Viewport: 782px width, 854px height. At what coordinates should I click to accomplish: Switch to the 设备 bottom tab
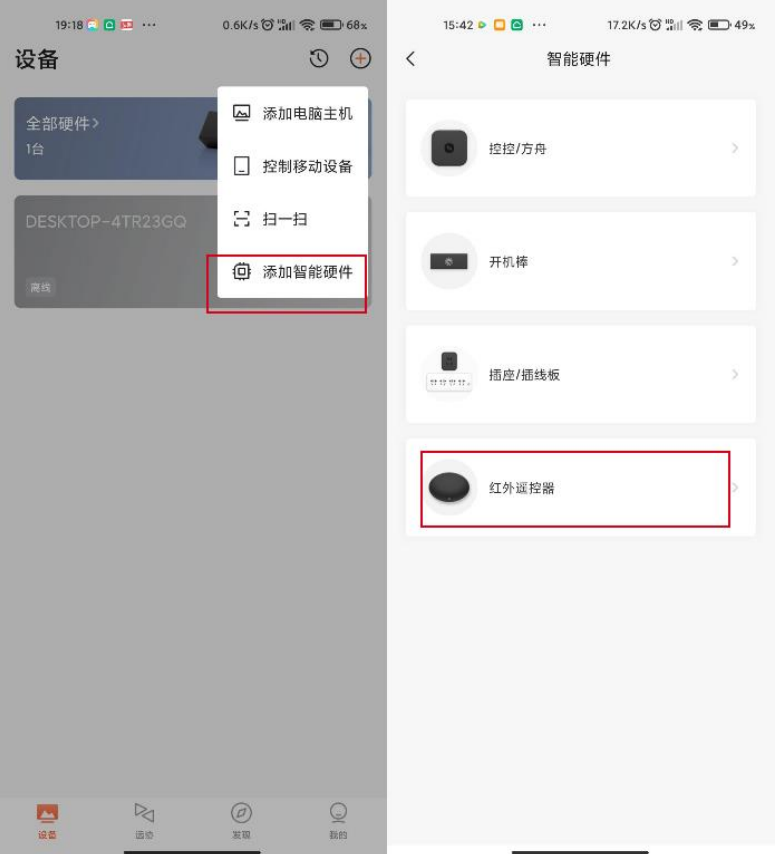pos(47,821)
